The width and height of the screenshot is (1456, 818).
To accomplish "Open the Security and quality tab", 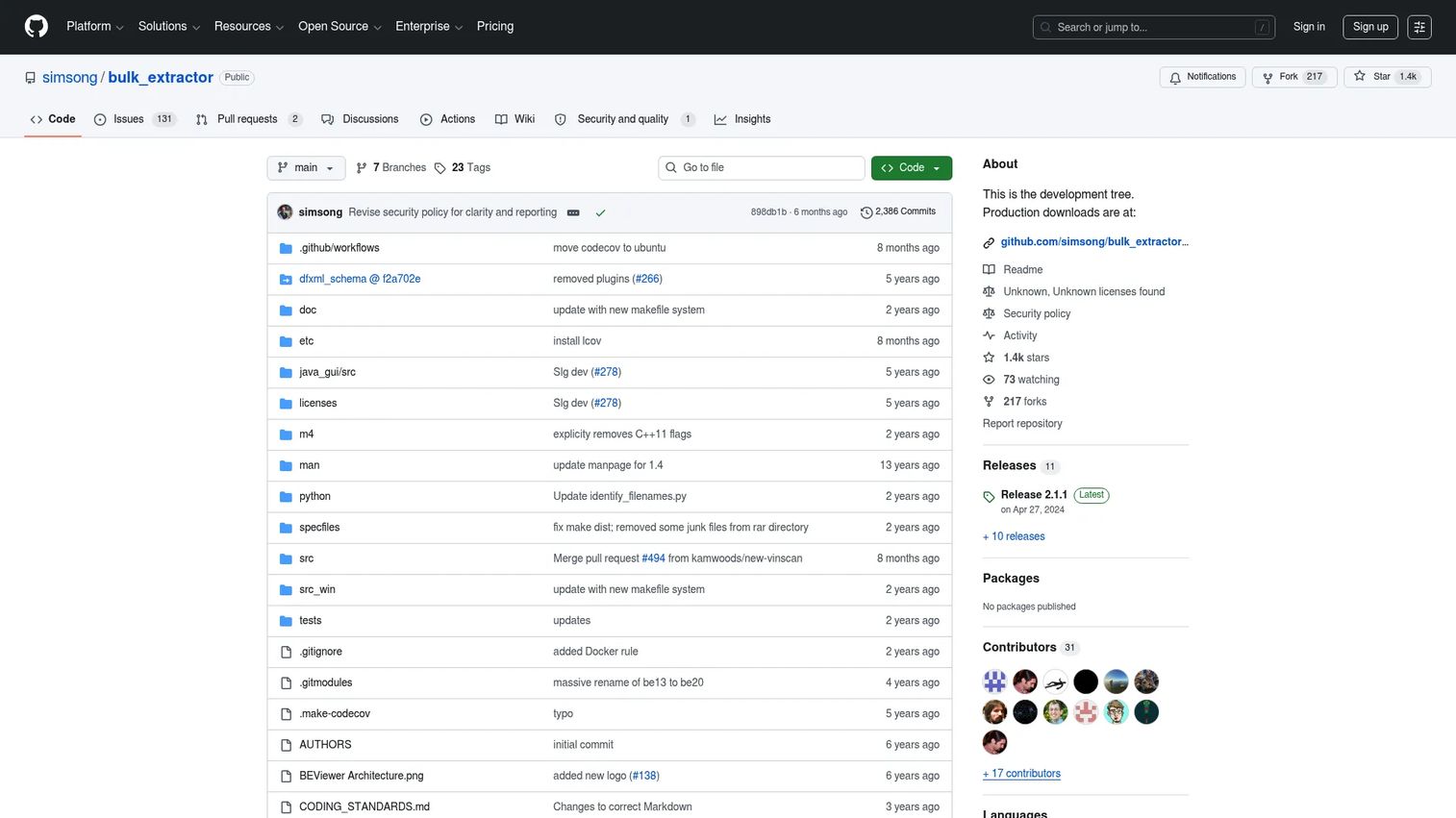I will (624, 119).
